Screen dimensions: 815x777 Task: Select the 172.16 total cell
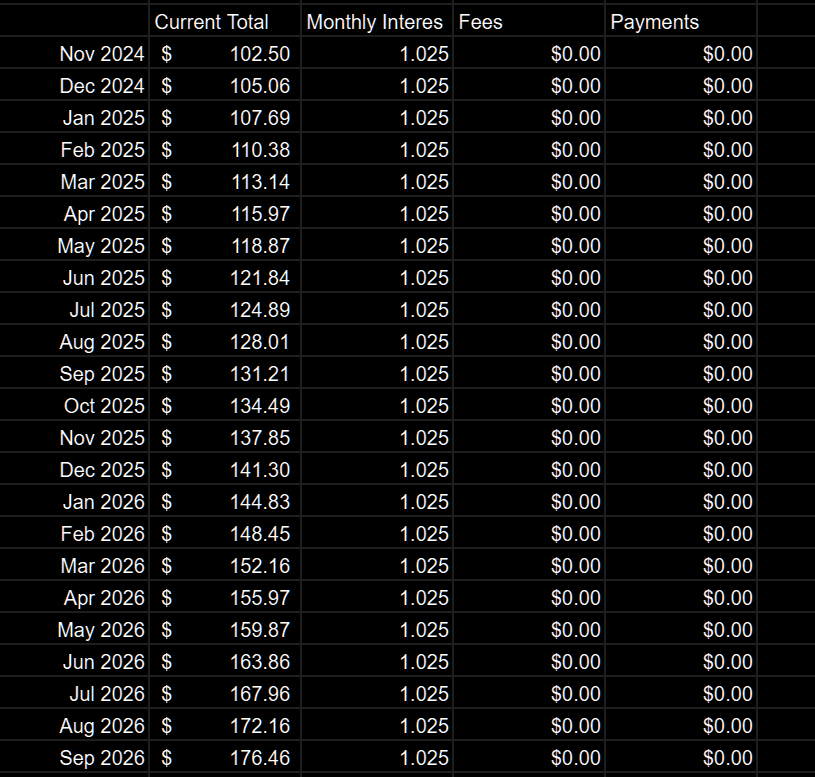tap(225, 726)
